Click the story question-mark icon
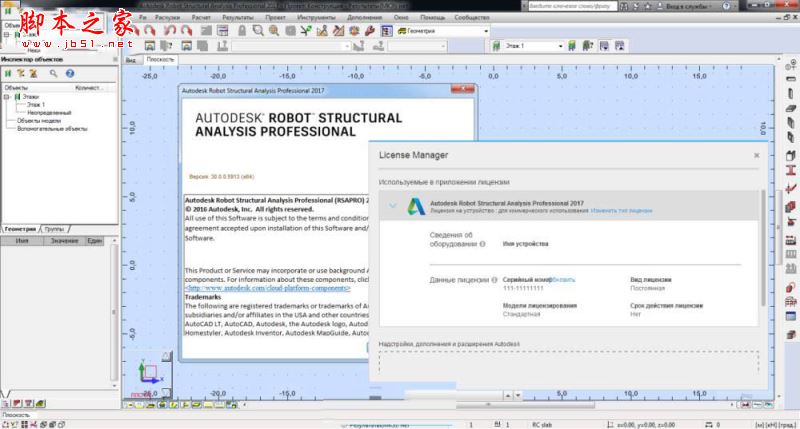The image size is (800, 429). pos(588,46)
